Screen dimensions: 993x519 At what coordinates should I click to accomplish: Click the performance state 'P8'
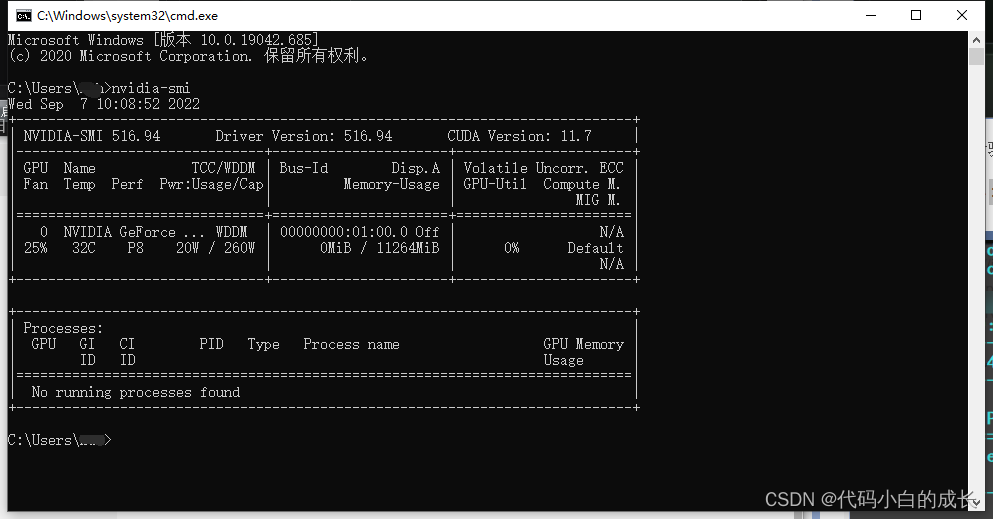coord(136,247)
